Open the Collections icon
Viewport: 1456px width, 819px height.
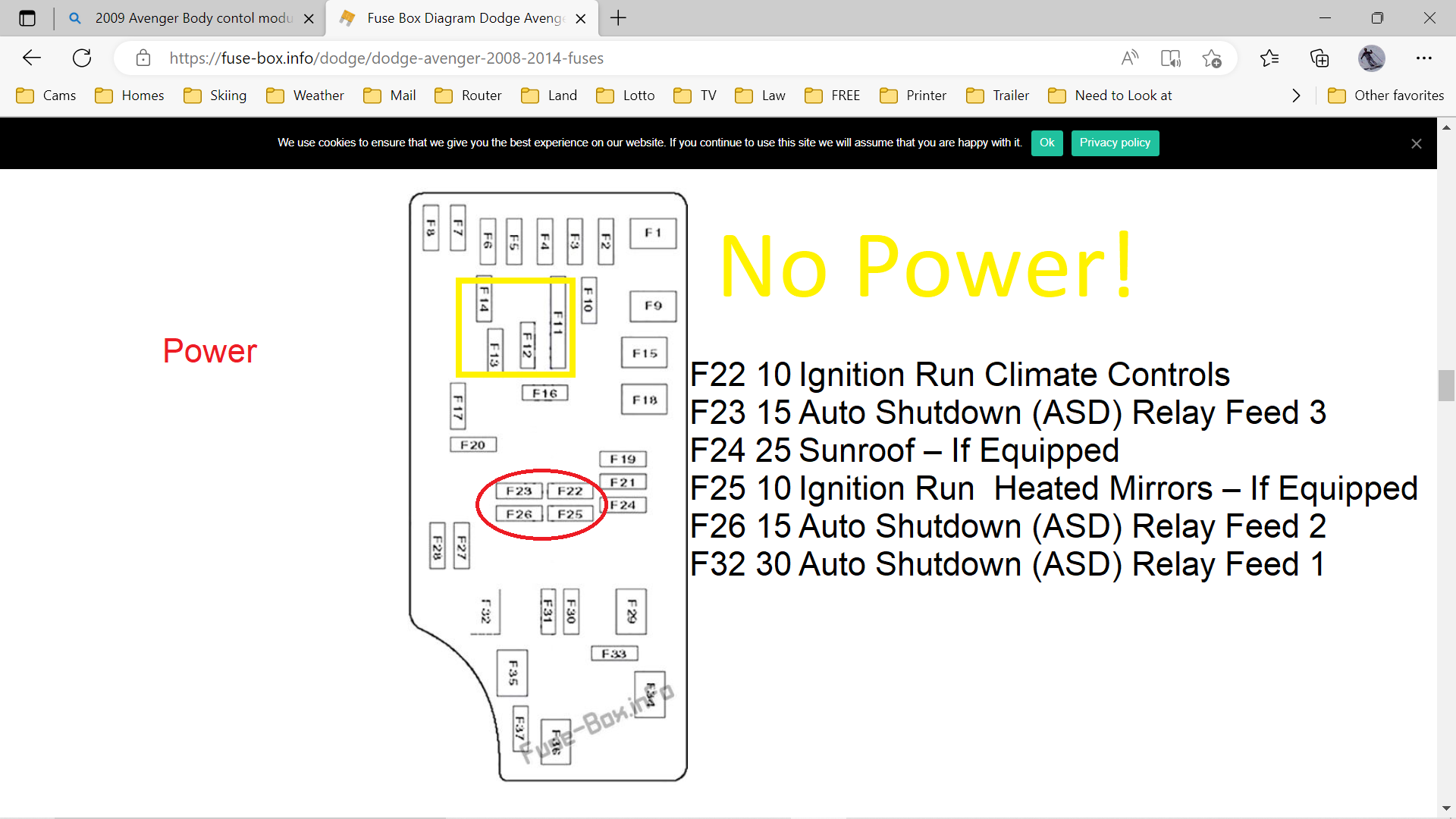[1319, 58]
